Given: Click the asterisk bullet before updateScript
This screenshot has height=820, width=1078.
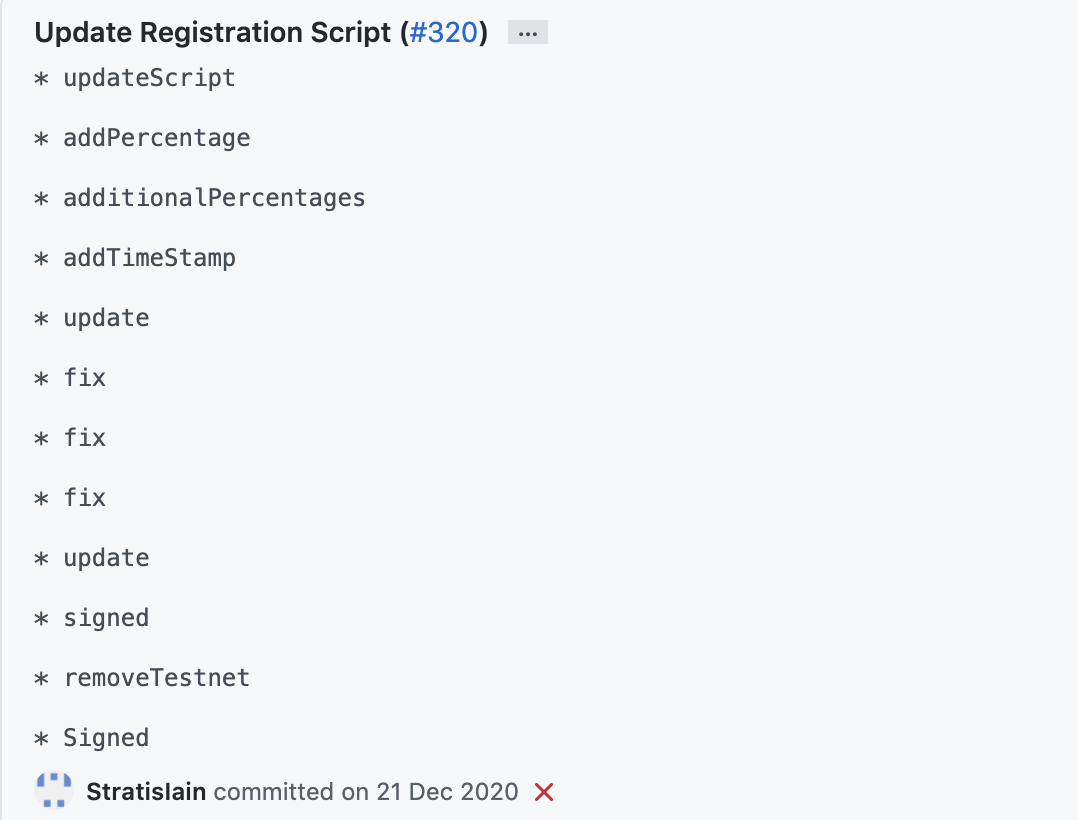Looking at the screenshot, I should 41,79.
